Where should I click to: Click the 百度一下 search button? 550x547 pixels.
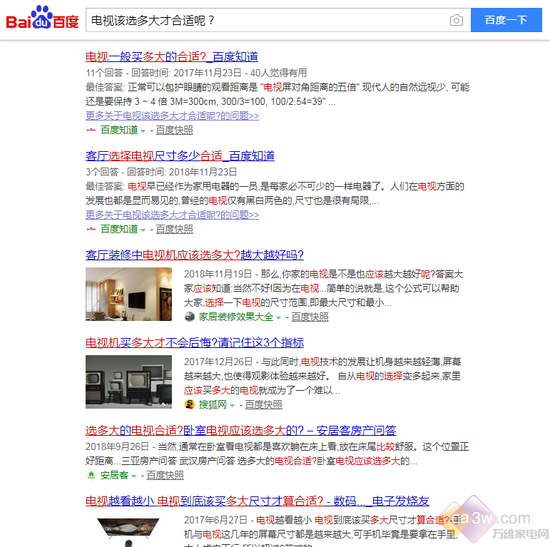coord(506,20)
